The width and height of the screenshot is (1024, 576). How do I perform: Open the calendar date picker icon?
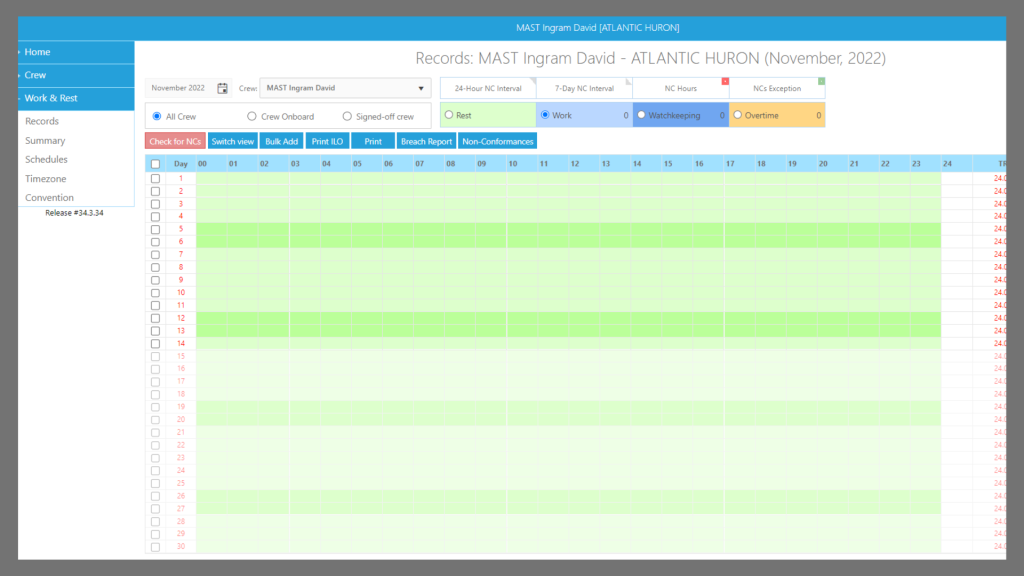coord(222,88)
